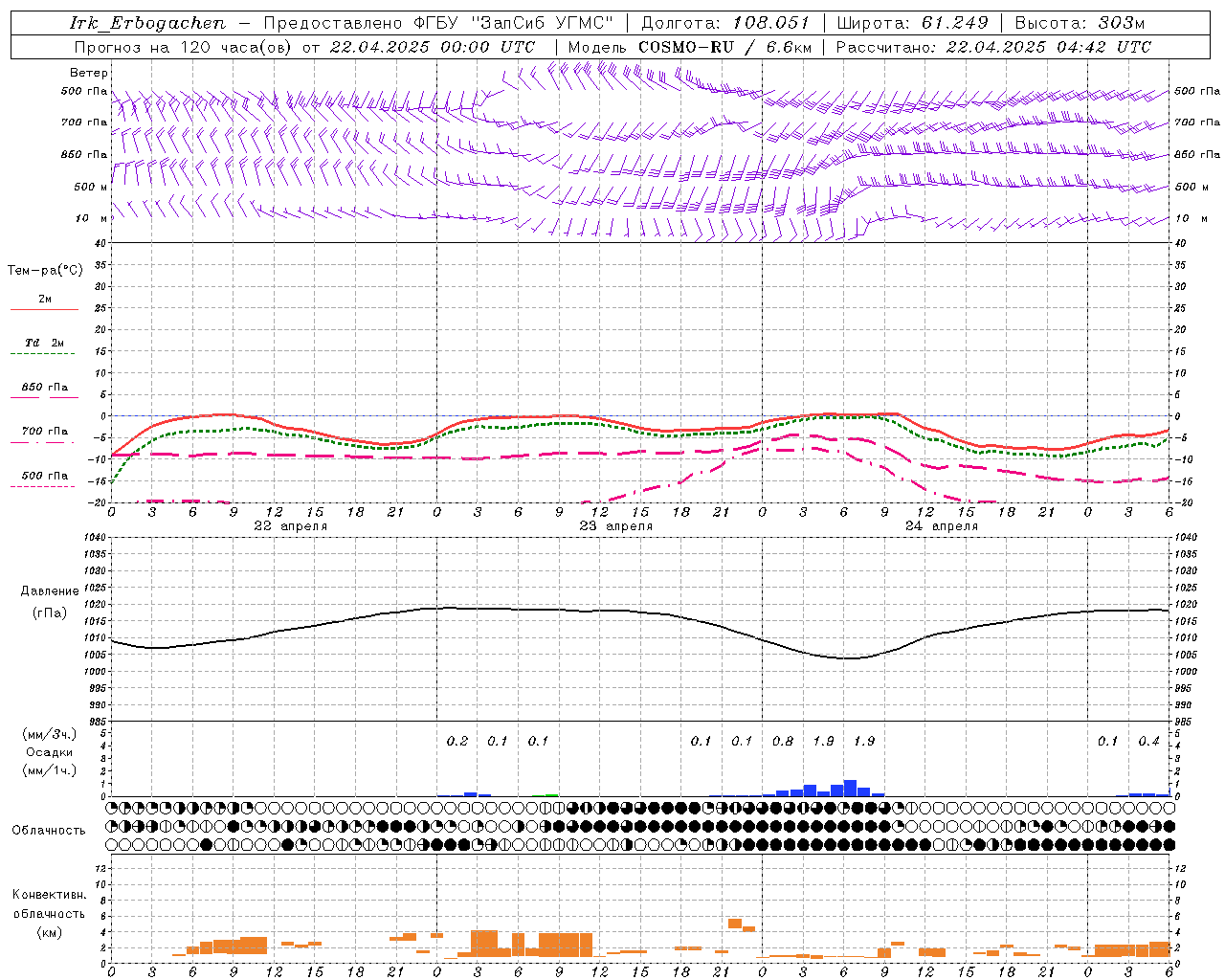Click the 0.8 precipitation amount value
The width and height of the screenshot is (1225, 980).
coord(783,741)
